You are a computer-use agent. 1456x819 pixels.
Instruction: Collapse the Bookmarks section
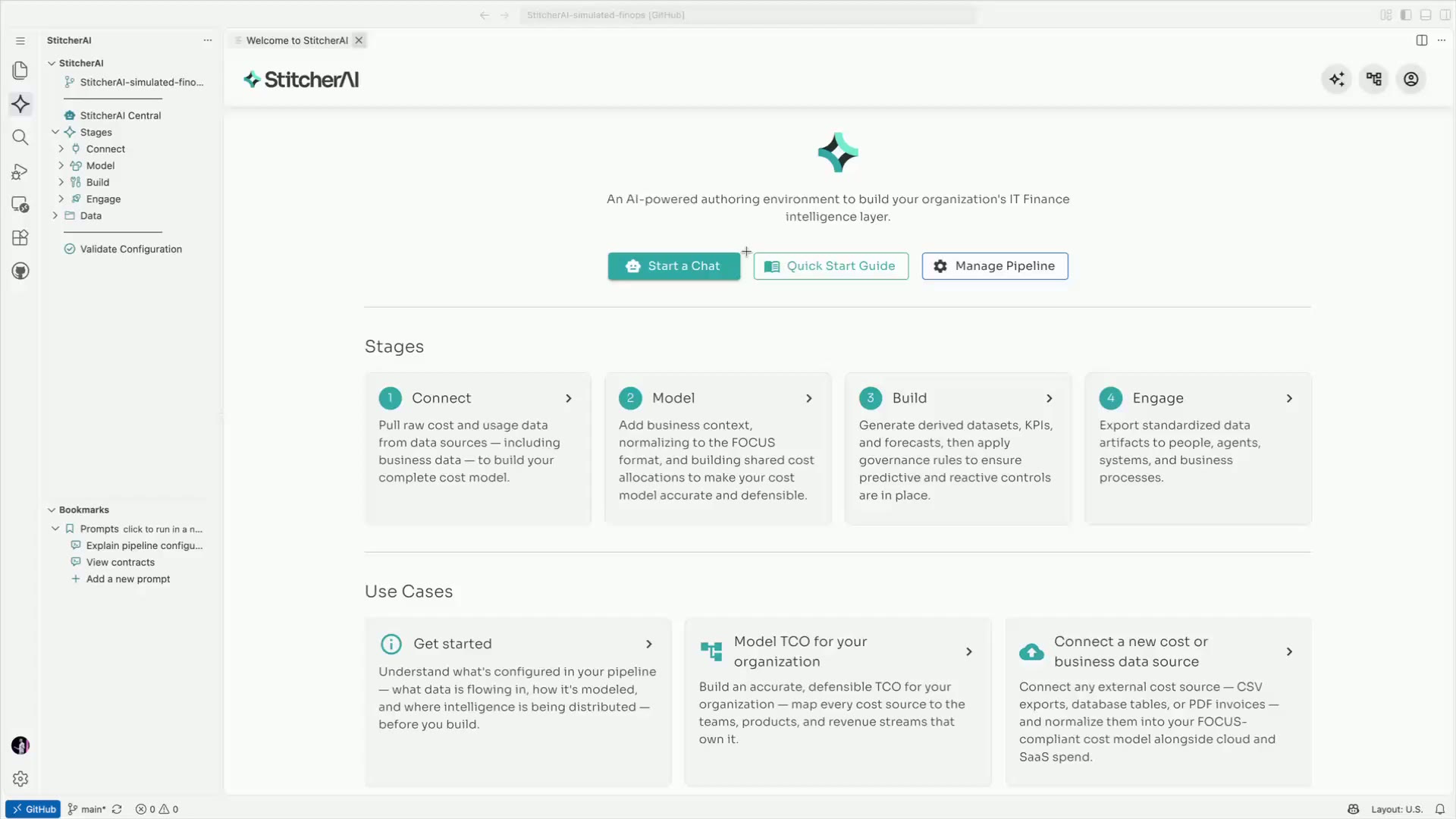52,510
